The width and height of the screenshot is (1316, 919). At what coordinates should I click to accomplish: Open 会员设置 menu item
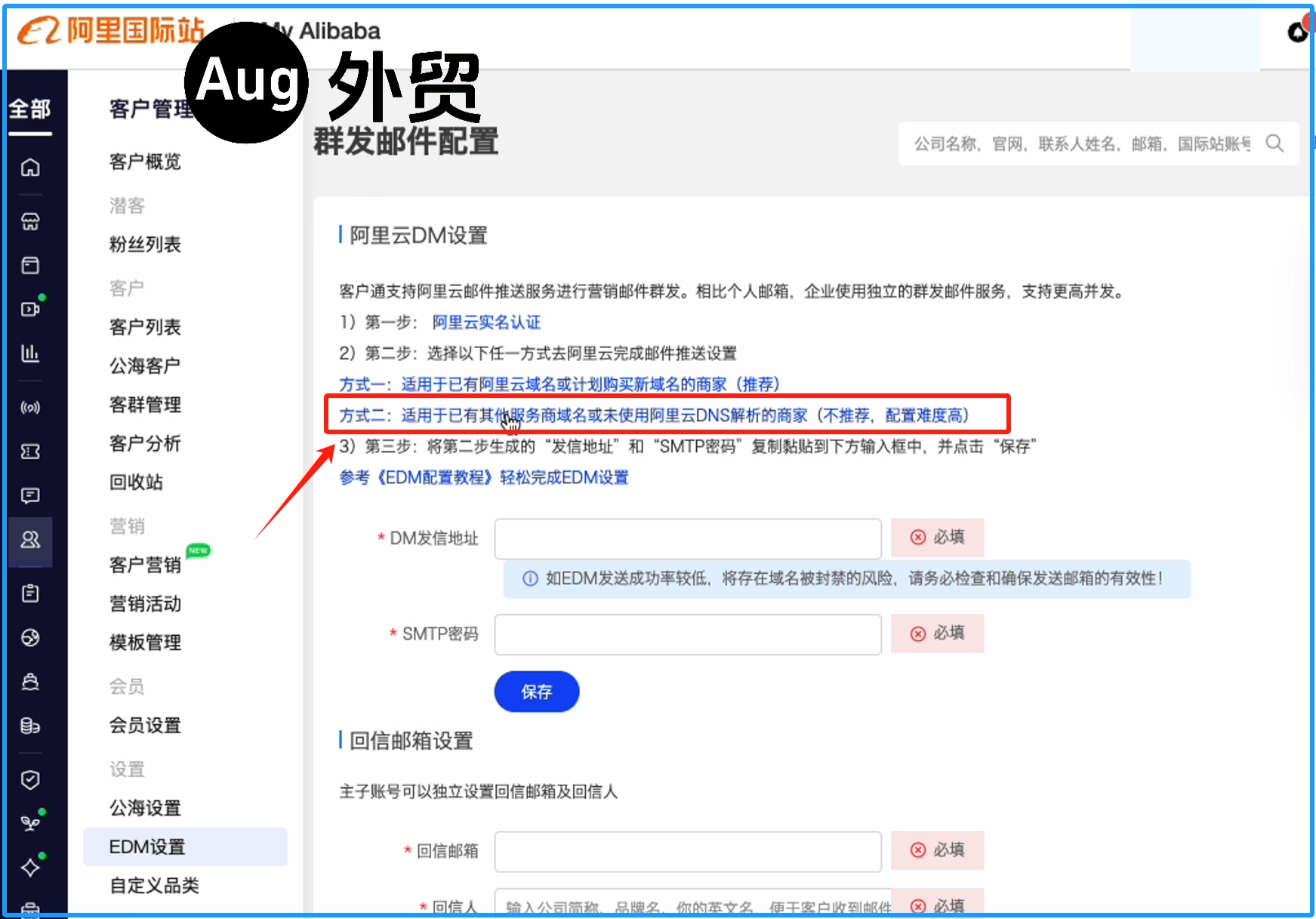(x=145, y=726)
